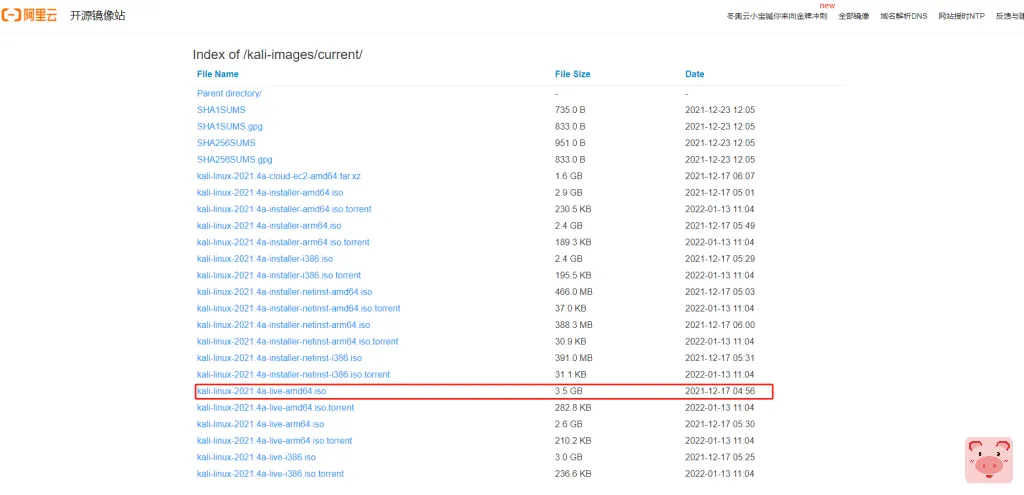The height and width of the screenshot is (495, 1024).
Task: Open the SHA256SUMS.gpg file link
Action: click(x=234, y=159)
